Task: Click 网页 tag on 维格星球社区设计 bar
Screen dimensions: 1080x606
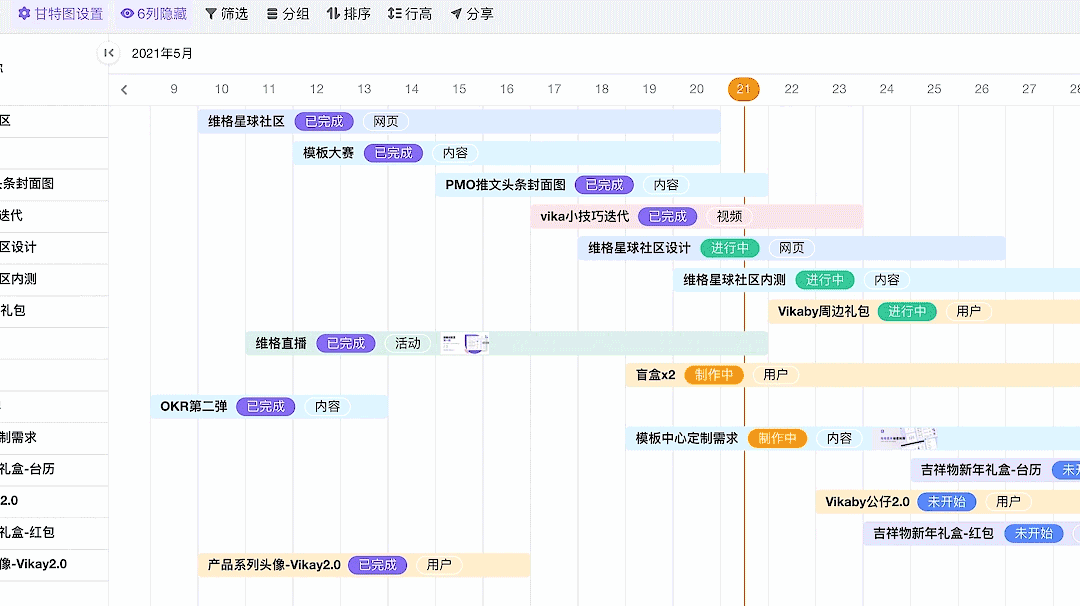Action: tap(791, 248)
